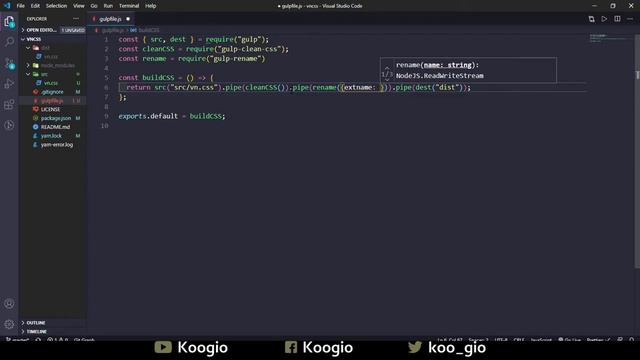Collapse the dist folder
Viewport: 640px width, 360px height.
[28, 48]
